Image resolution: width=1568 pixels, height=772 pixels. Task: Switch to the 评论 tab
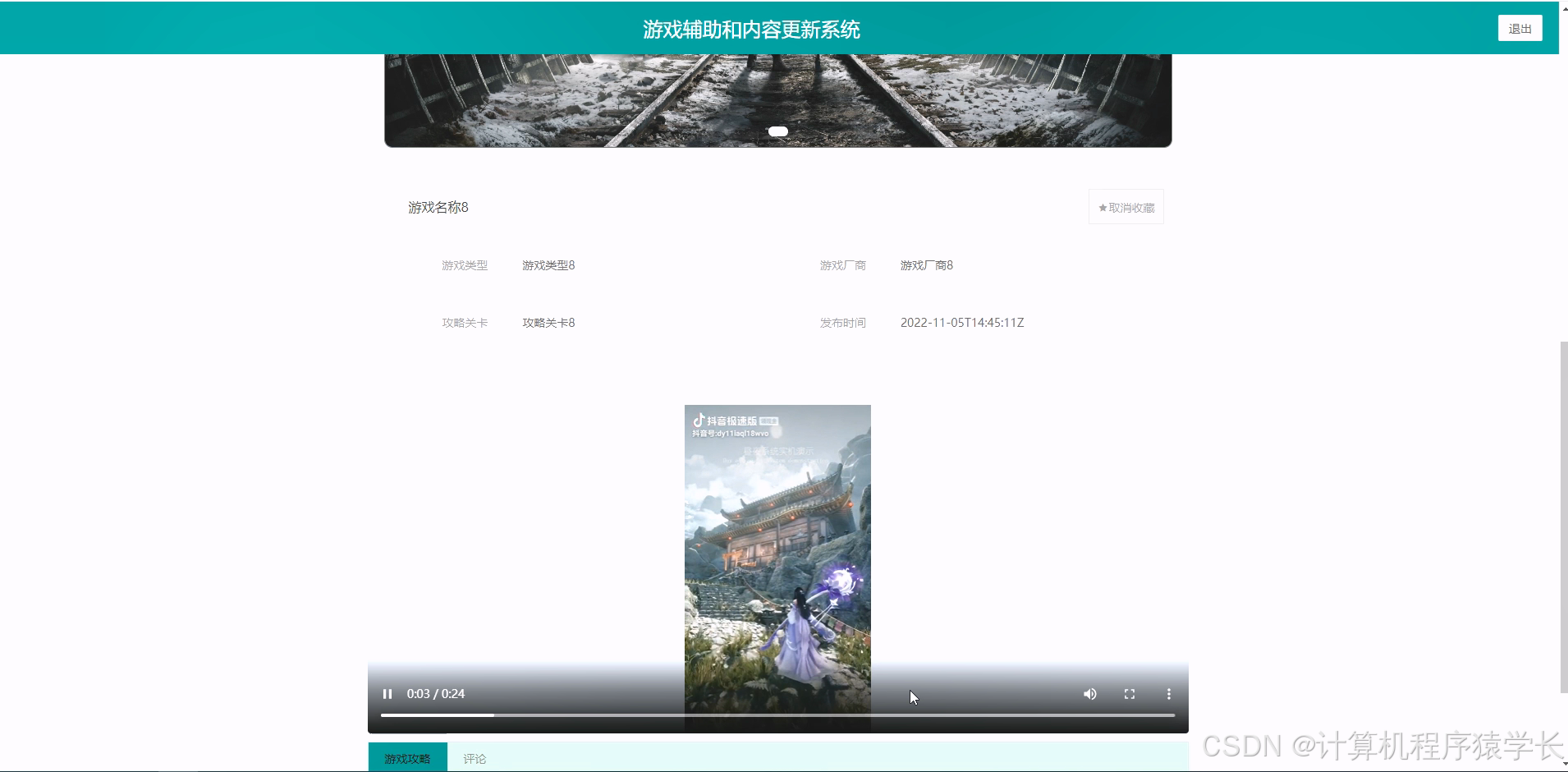click(475, 758)
